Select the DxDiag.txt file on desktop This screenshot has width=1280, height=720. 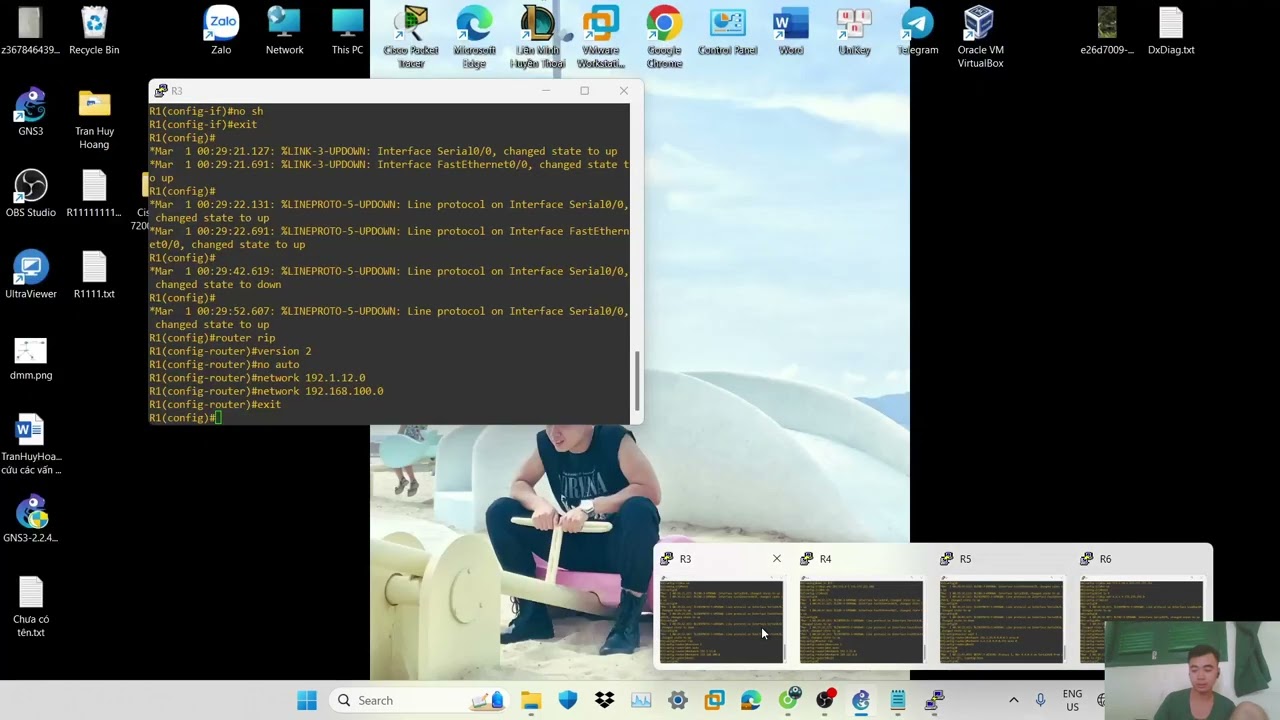point(1171,31)
